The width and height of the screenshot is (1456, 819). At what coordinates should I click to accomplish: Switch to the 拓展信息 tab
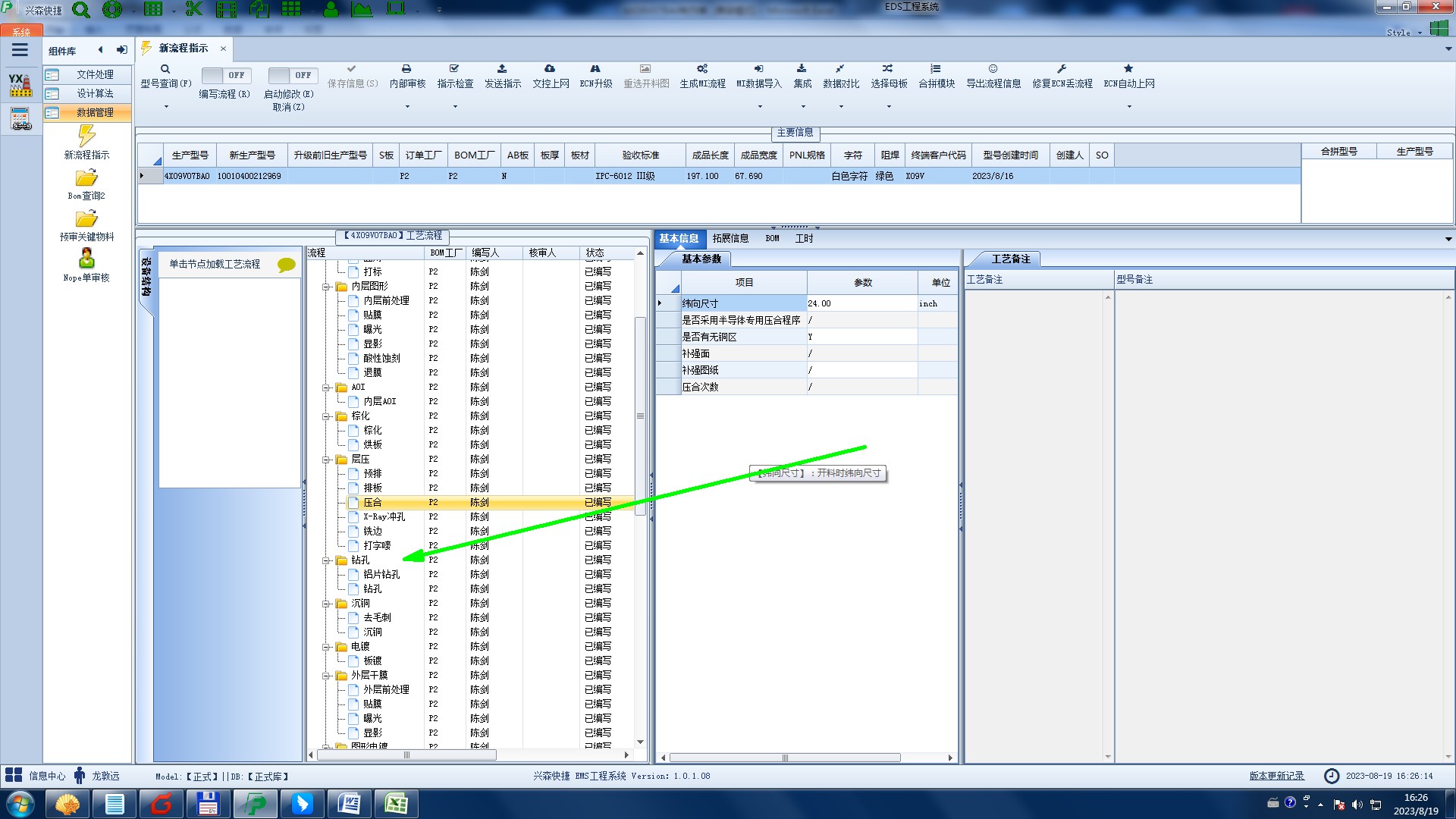[x=730, y=239]
